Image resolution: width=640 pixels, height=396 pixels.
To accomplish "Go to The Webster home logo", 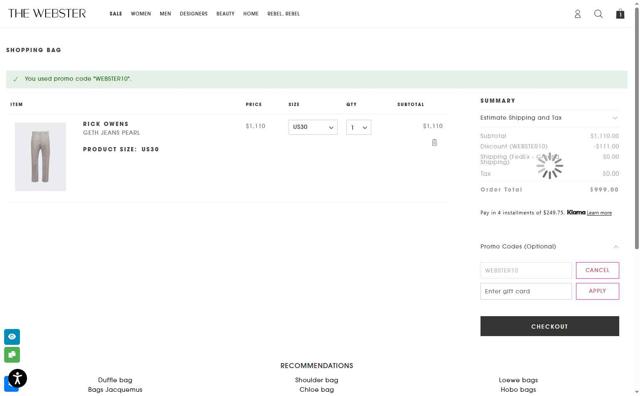I will pyautogui.click(x=47, y=13).
